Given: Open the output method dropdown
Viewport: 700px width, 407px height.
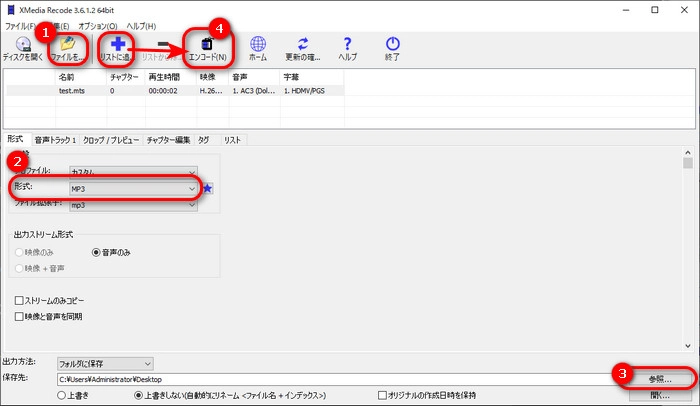Looking at the screenshot, I should coord(105,364).
